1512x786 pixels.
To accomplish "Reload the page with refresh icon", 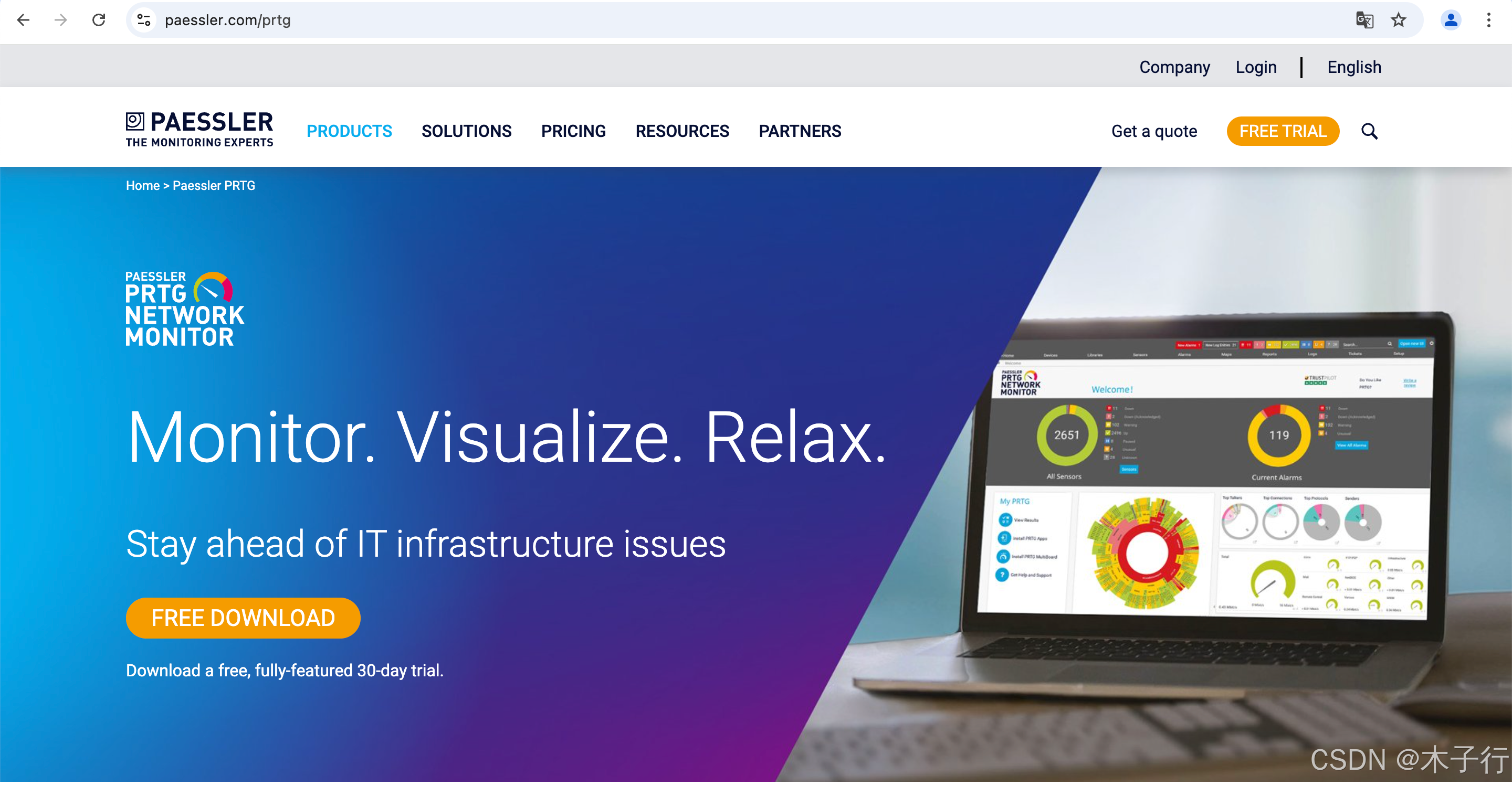I will [99, 20].
